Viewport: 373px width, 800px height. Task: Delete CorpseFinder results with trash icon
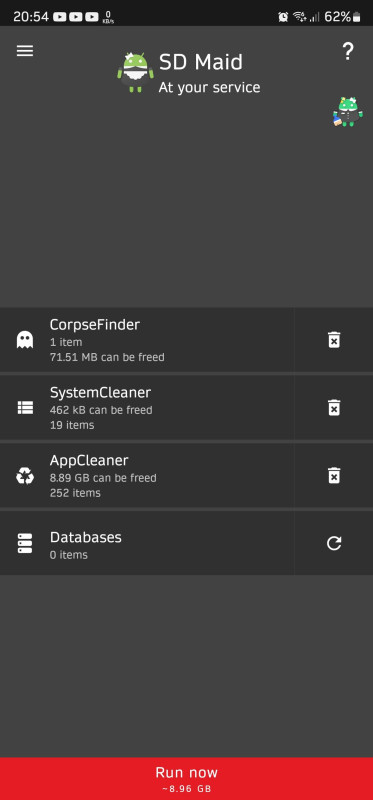[x=334, y=340]
